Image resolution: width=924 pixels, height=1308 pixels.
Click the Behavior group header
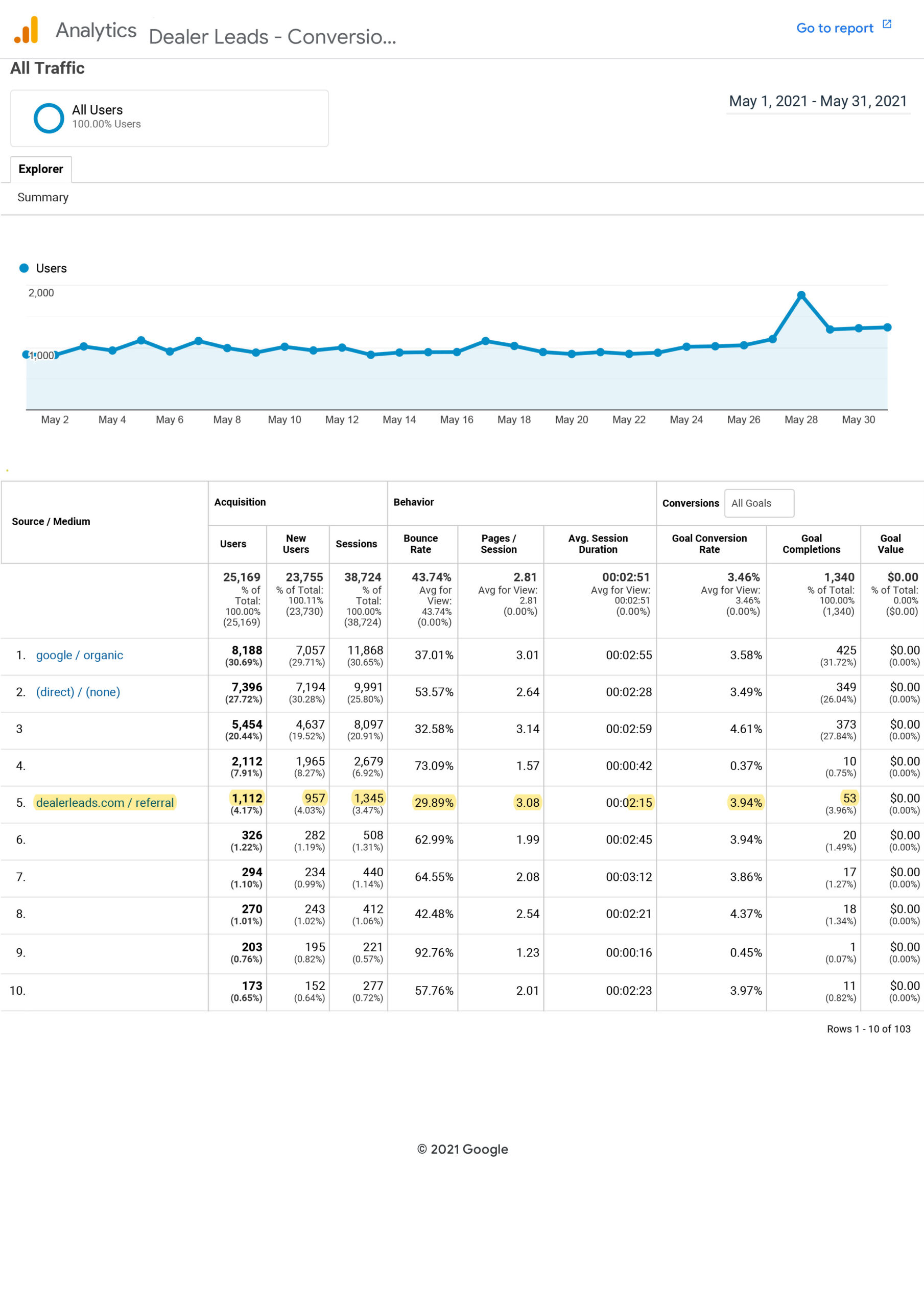[x=414, y=502]
